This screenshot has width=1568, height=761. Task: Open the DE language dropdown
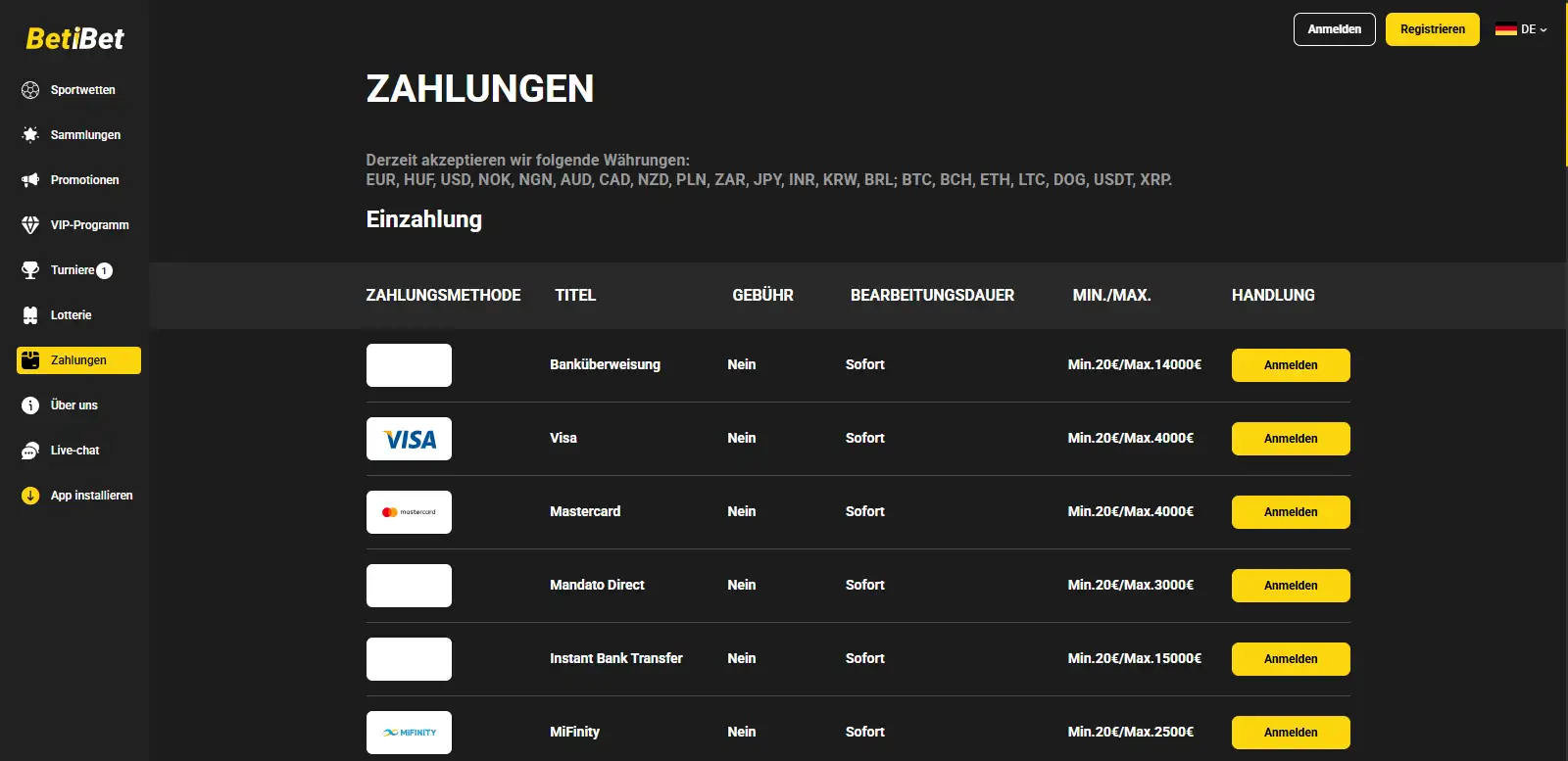click(x=1522, y=29)
